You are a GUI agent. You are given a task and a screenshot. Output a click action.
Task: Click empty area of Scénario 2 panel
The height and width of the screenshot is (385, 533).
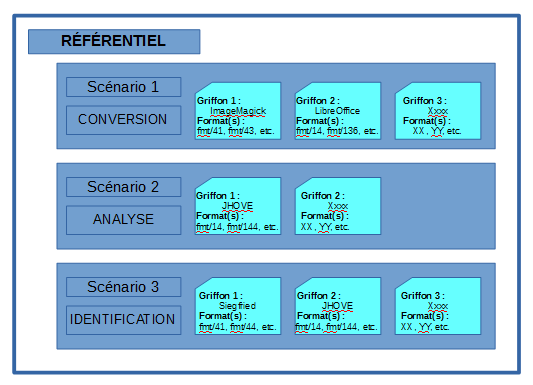point(438,206)
